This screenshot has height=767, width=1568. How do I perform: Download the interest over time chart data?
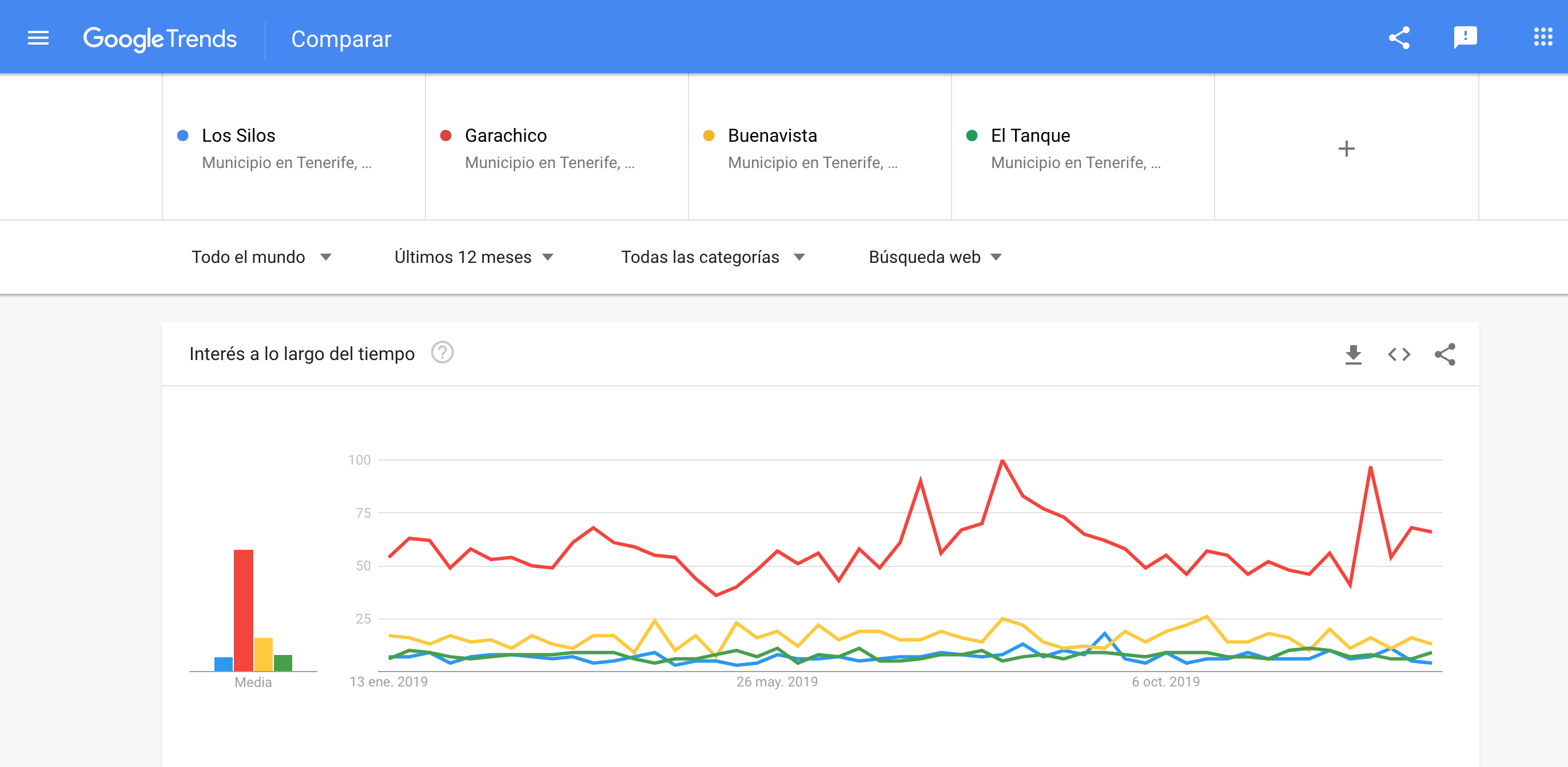[x=1353, y=354]
